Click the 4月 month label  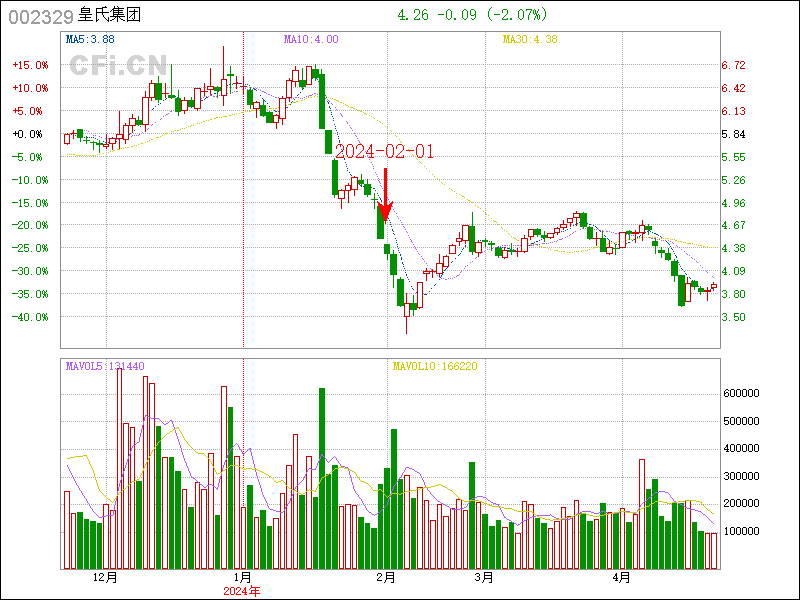621,578
